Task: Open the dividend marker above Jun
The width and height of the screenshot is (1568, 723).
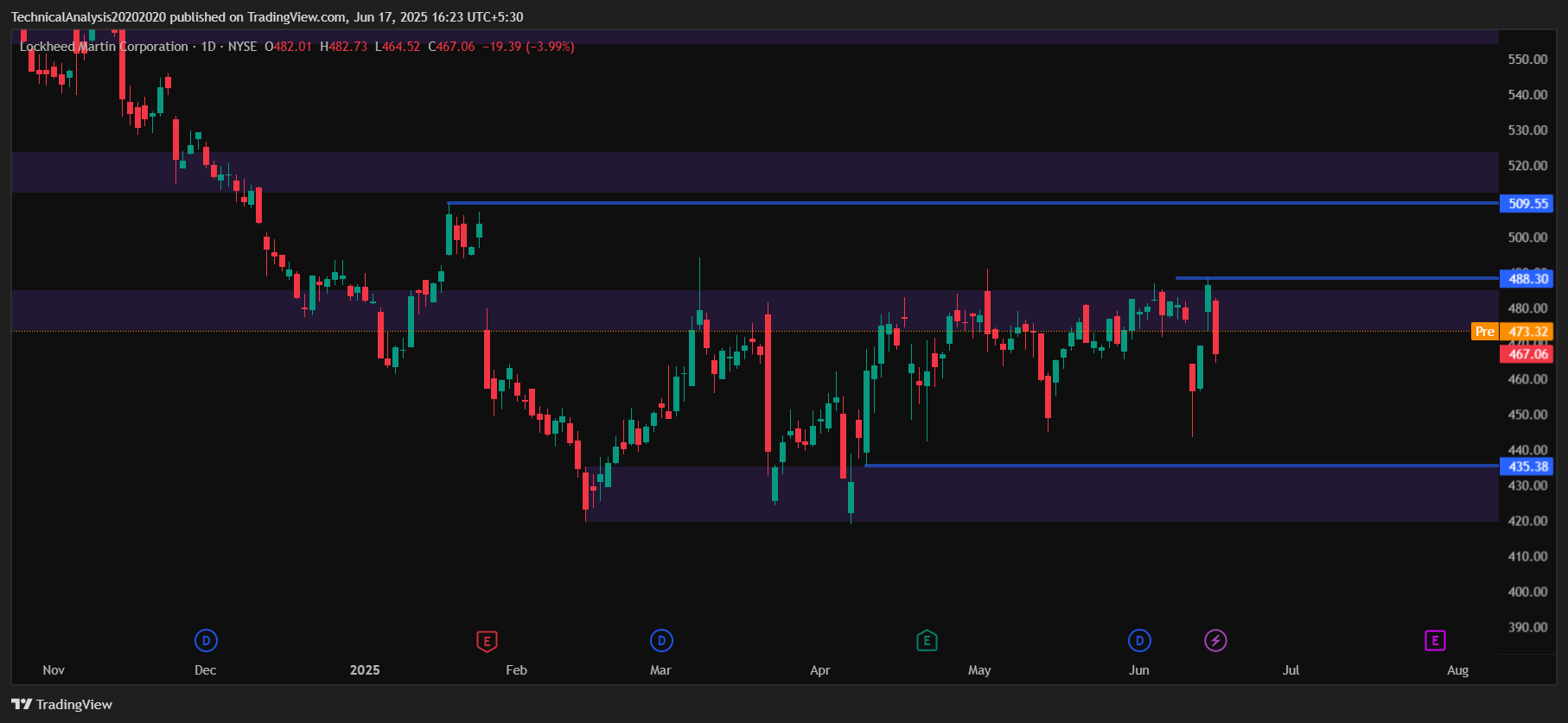Action: [x=1139, y=641]
